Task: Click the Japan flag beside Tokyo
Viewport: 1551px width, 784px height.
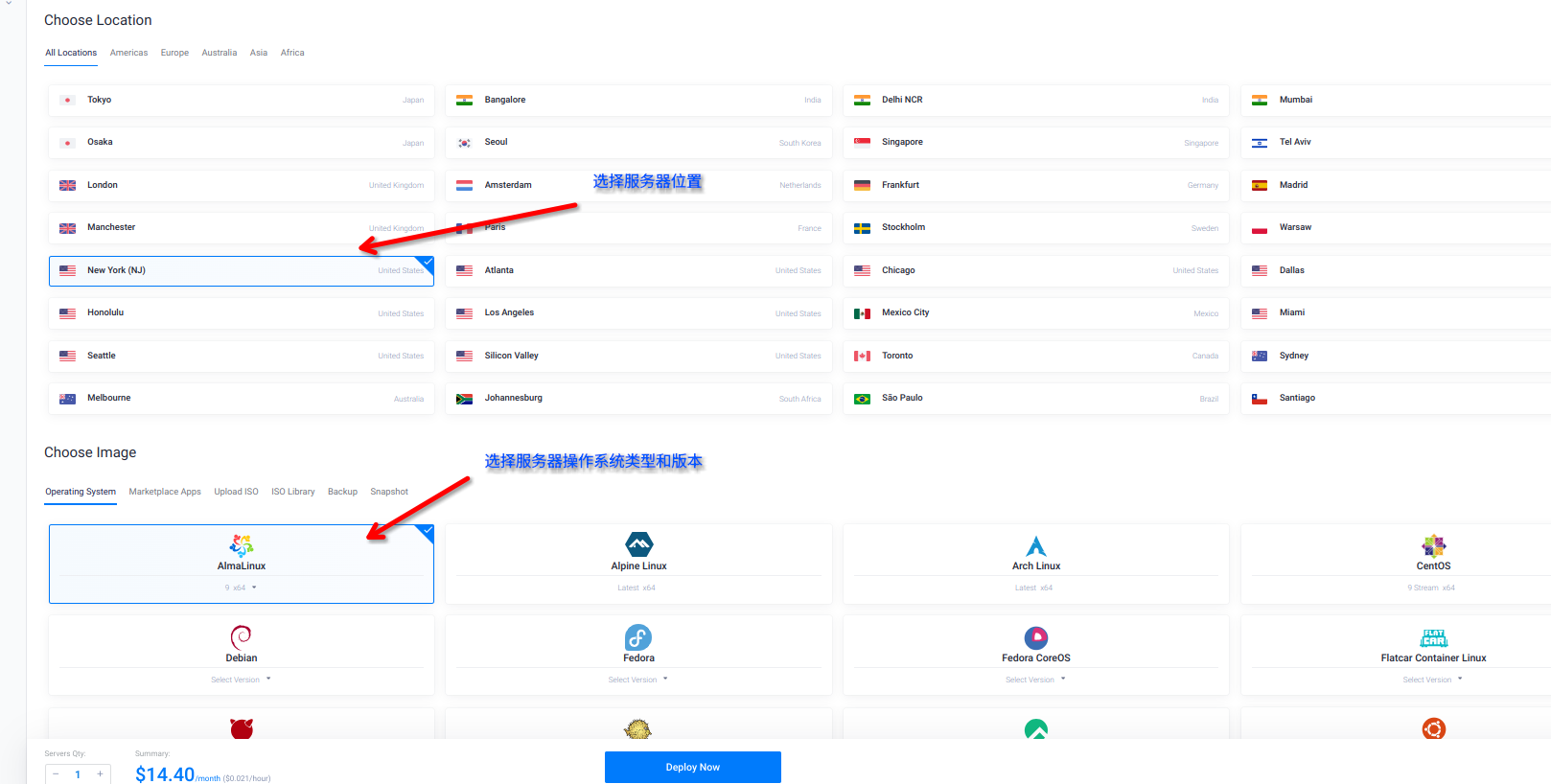Action: [x=67, y=100]
